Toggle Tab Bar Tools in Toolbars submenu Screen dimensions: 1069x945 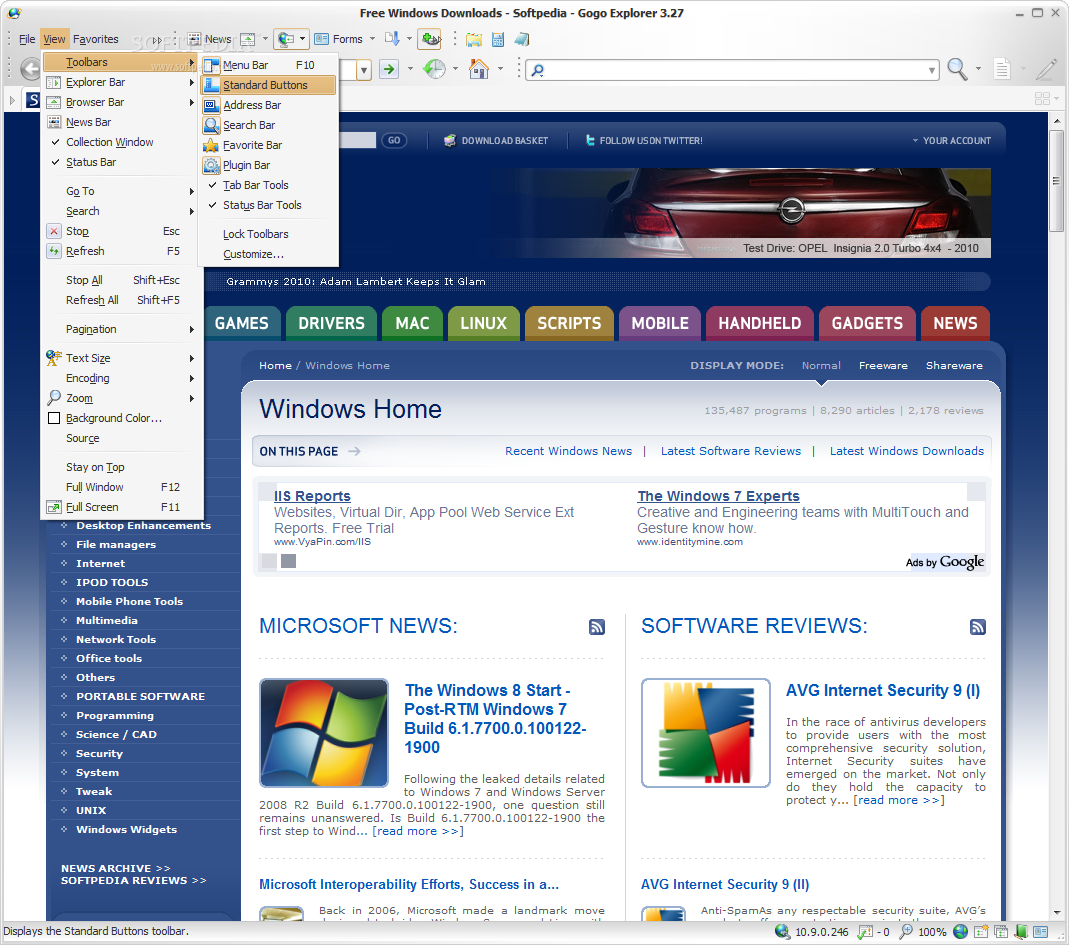[269, 185]
